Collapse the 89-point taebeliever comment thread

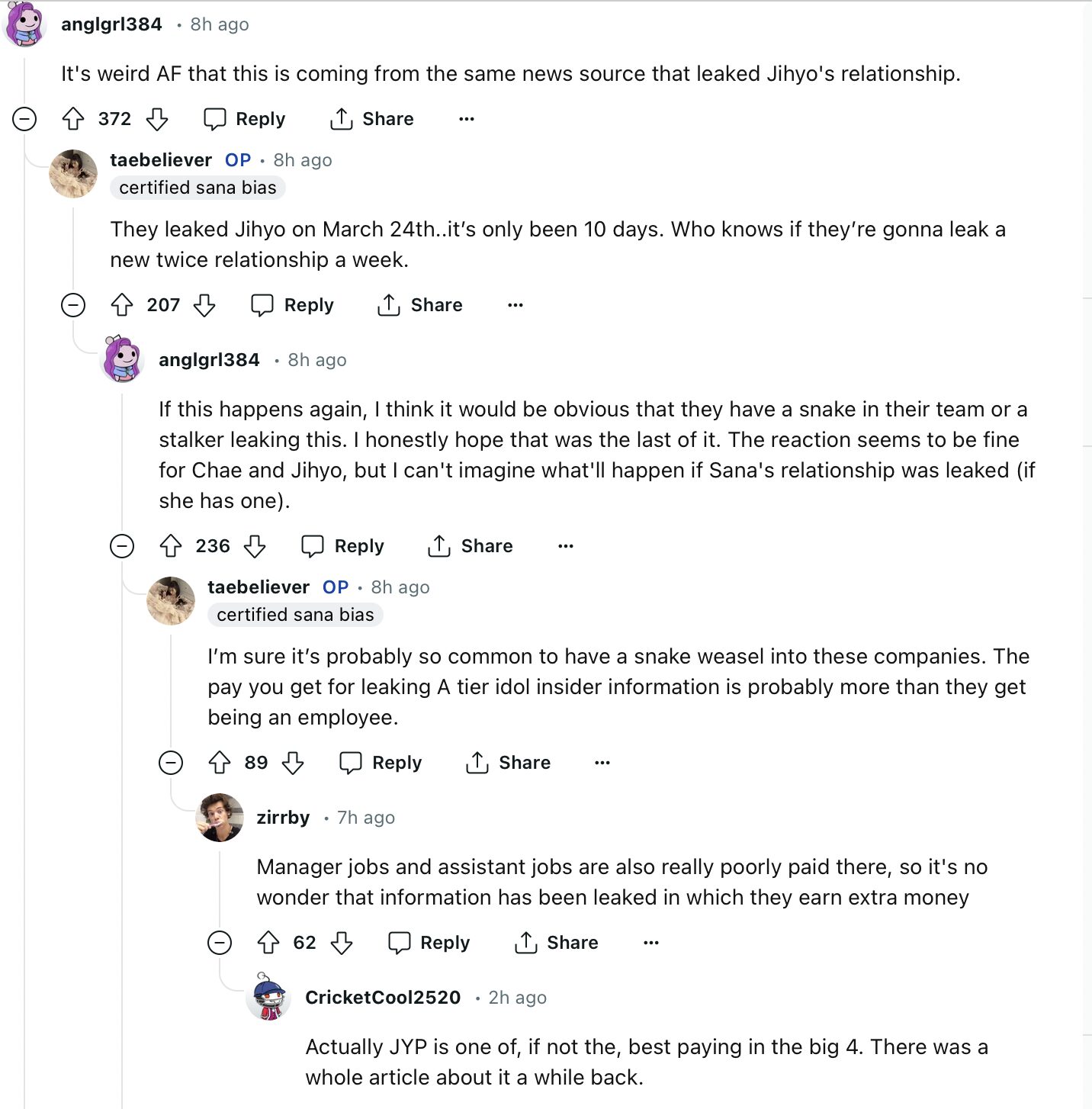point(171,763)
